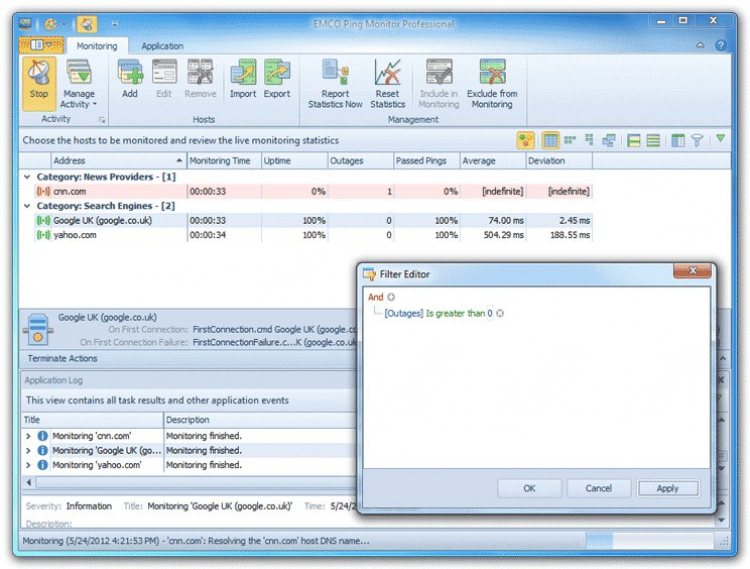This screenshot has width=750, height=569.
Task: Open the Manage Activity dropdown
Action: coord(79,84)
